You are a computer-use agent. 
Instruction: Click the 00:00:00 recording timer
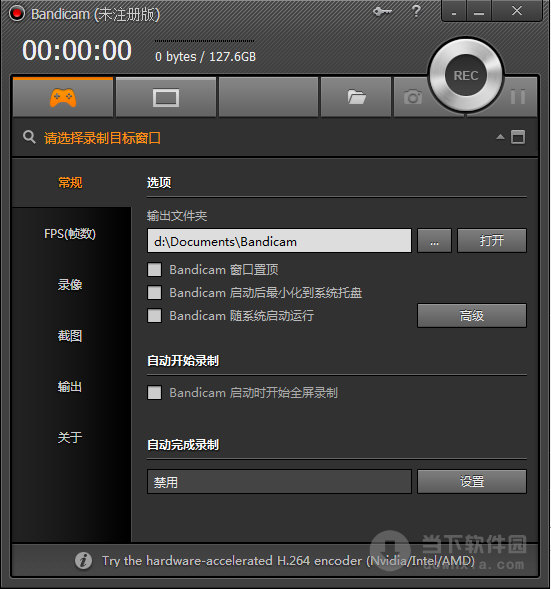[77, 51]
